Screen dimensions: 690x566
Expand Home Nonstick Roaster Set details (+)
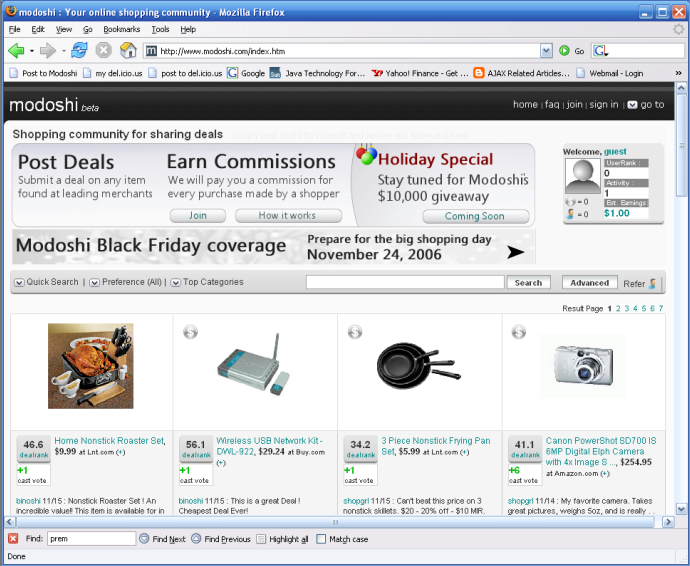tap(121, 452)
